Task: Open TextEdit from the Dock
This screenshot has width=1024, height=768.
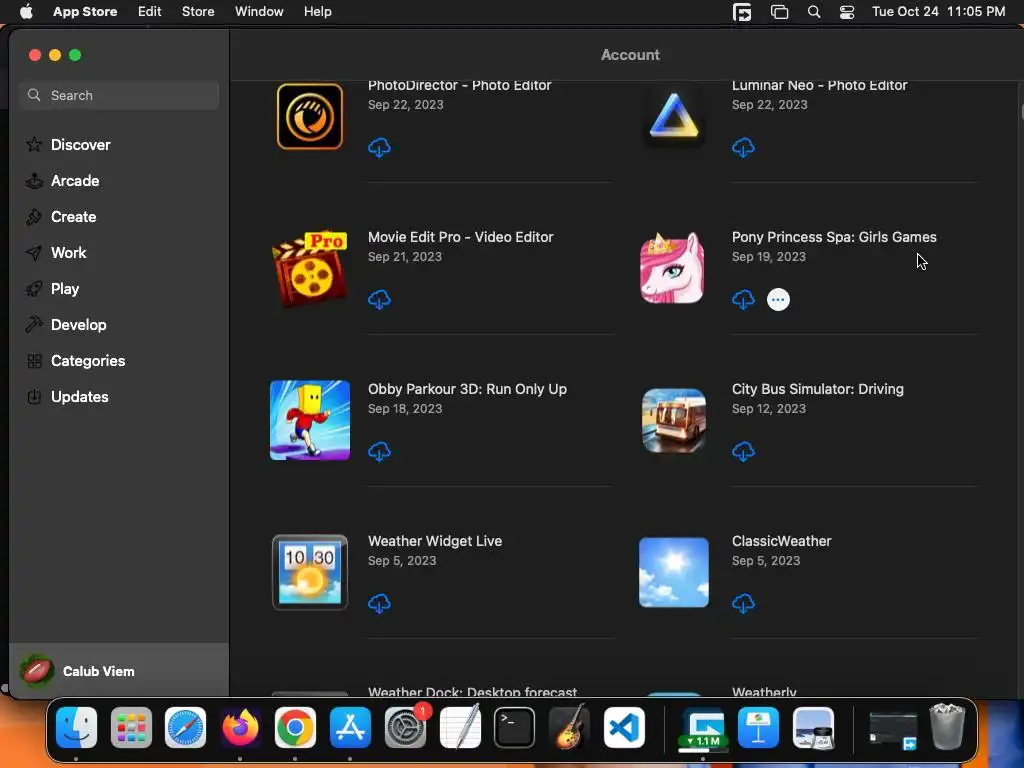Action: (460, 727)
